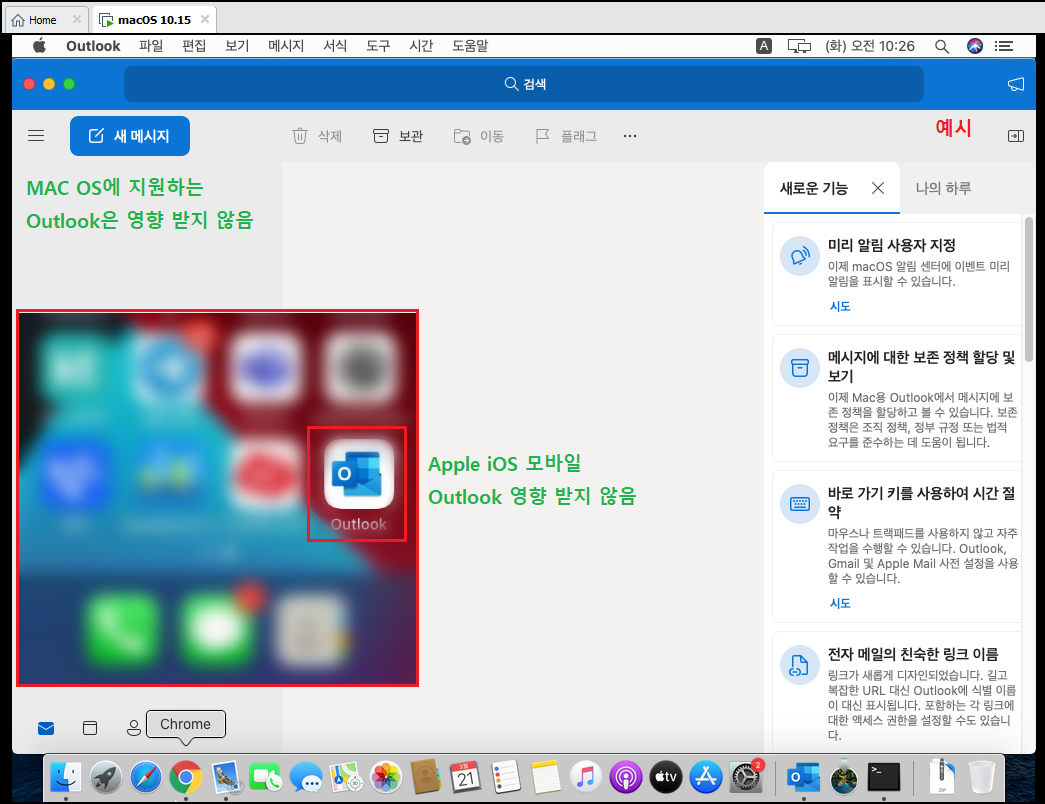1045x804 pixels.
Task: Click the Outlook icon in the iOS image
Action: [359, 475]
